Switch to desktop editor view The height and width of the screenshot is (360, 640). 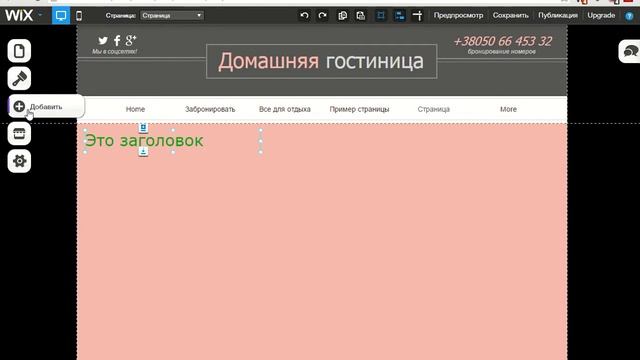[61, 16]
